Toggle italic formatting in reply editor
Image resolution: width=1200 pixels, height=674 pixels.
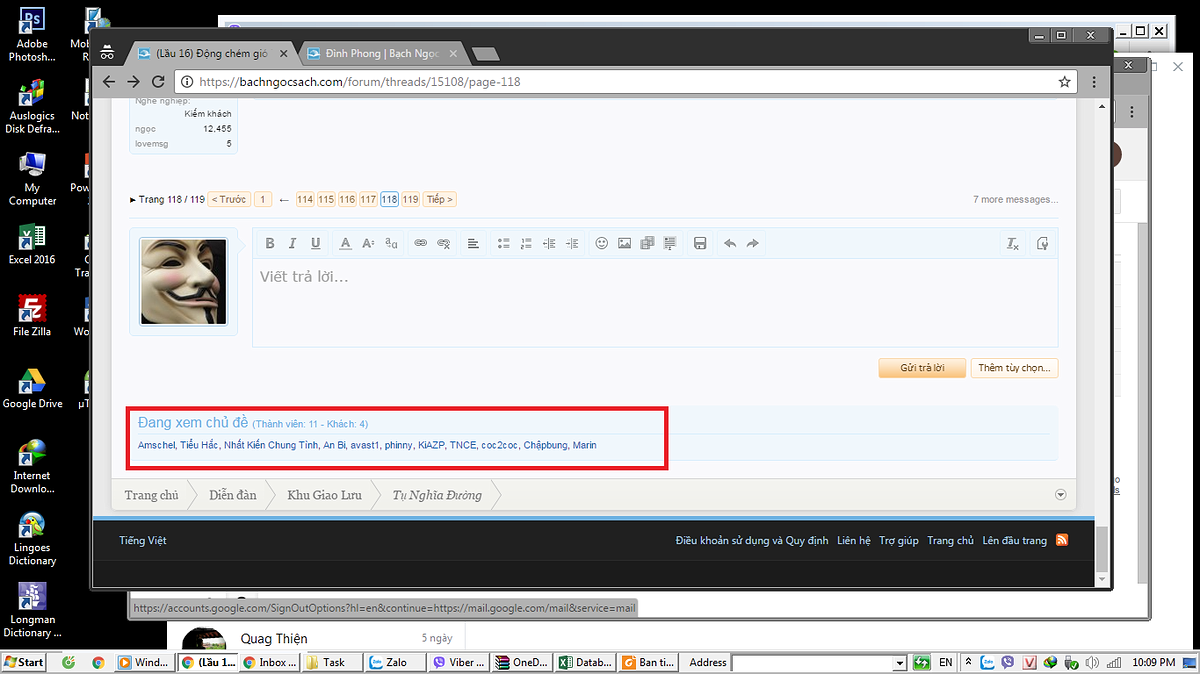(x=293, y=243)
